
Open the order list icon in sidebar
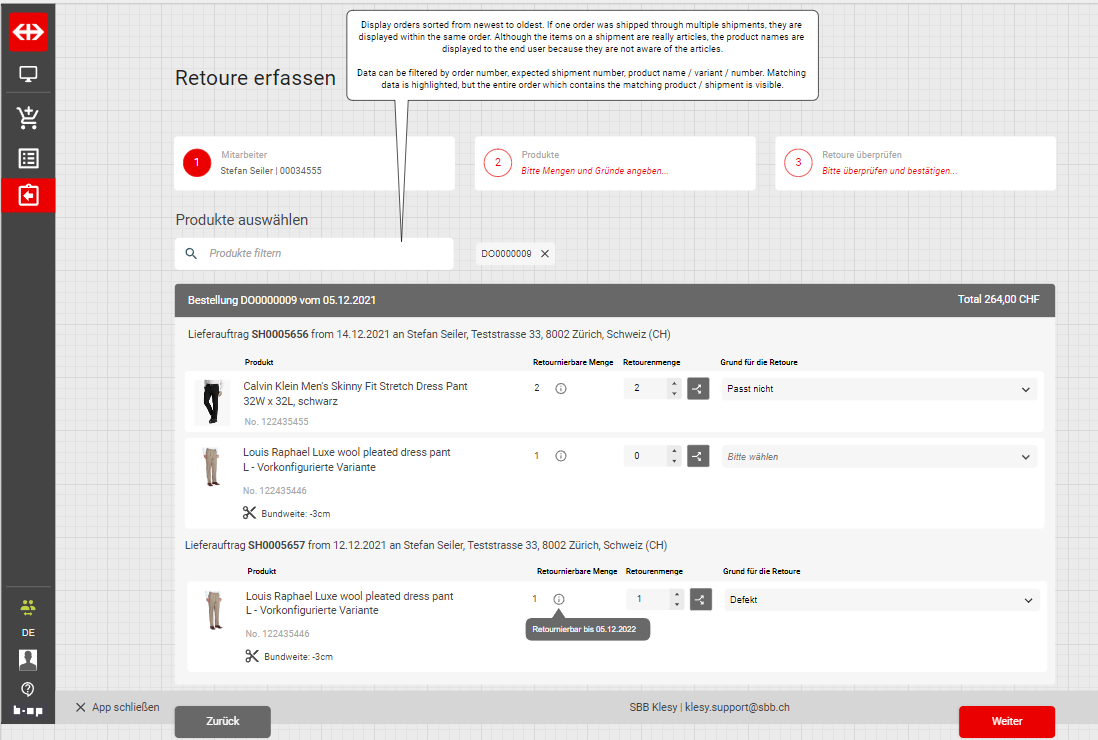coord(28,158)
